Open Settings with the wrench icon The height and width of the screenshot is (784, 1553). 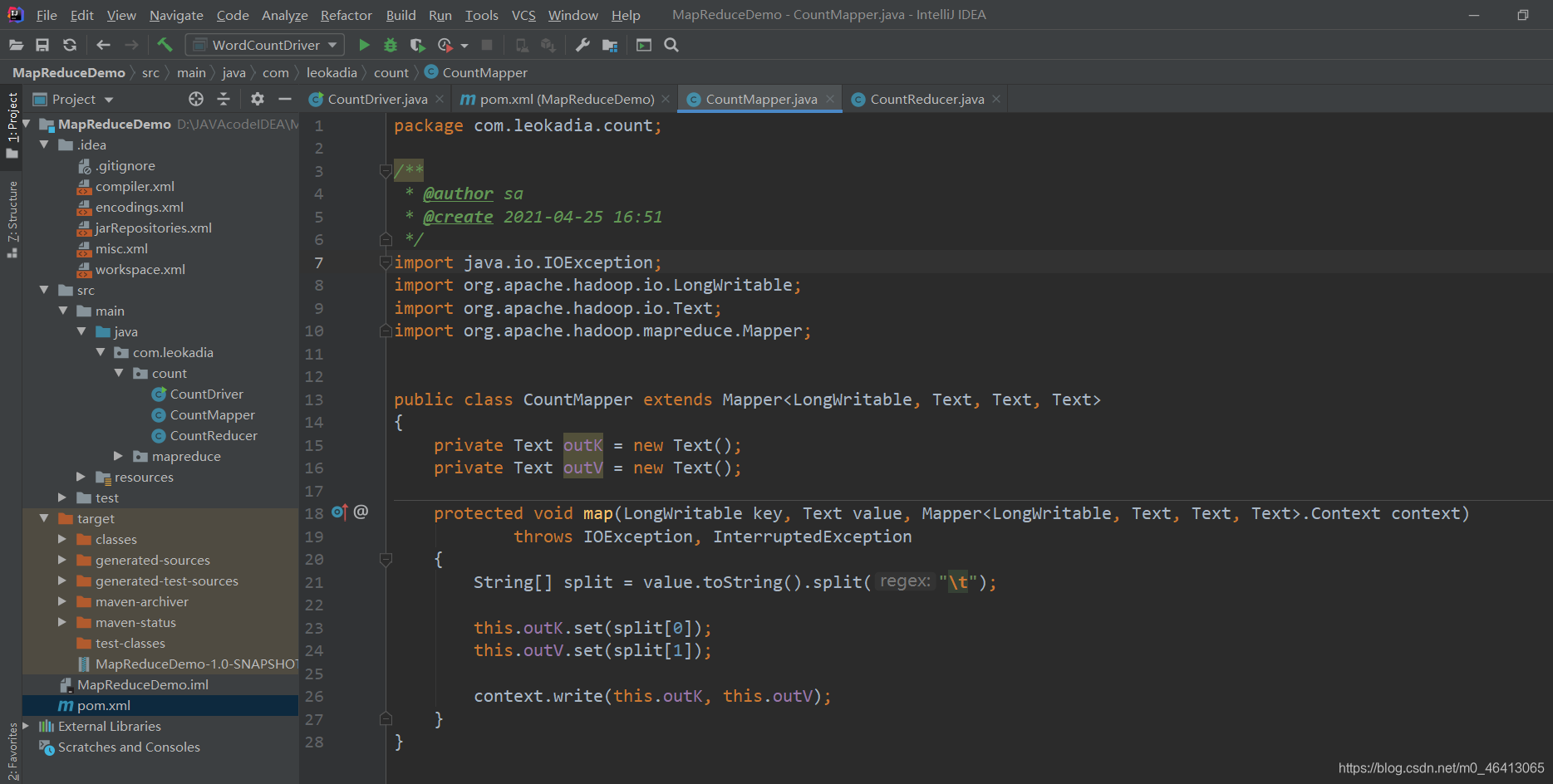(x=582, y=45)
